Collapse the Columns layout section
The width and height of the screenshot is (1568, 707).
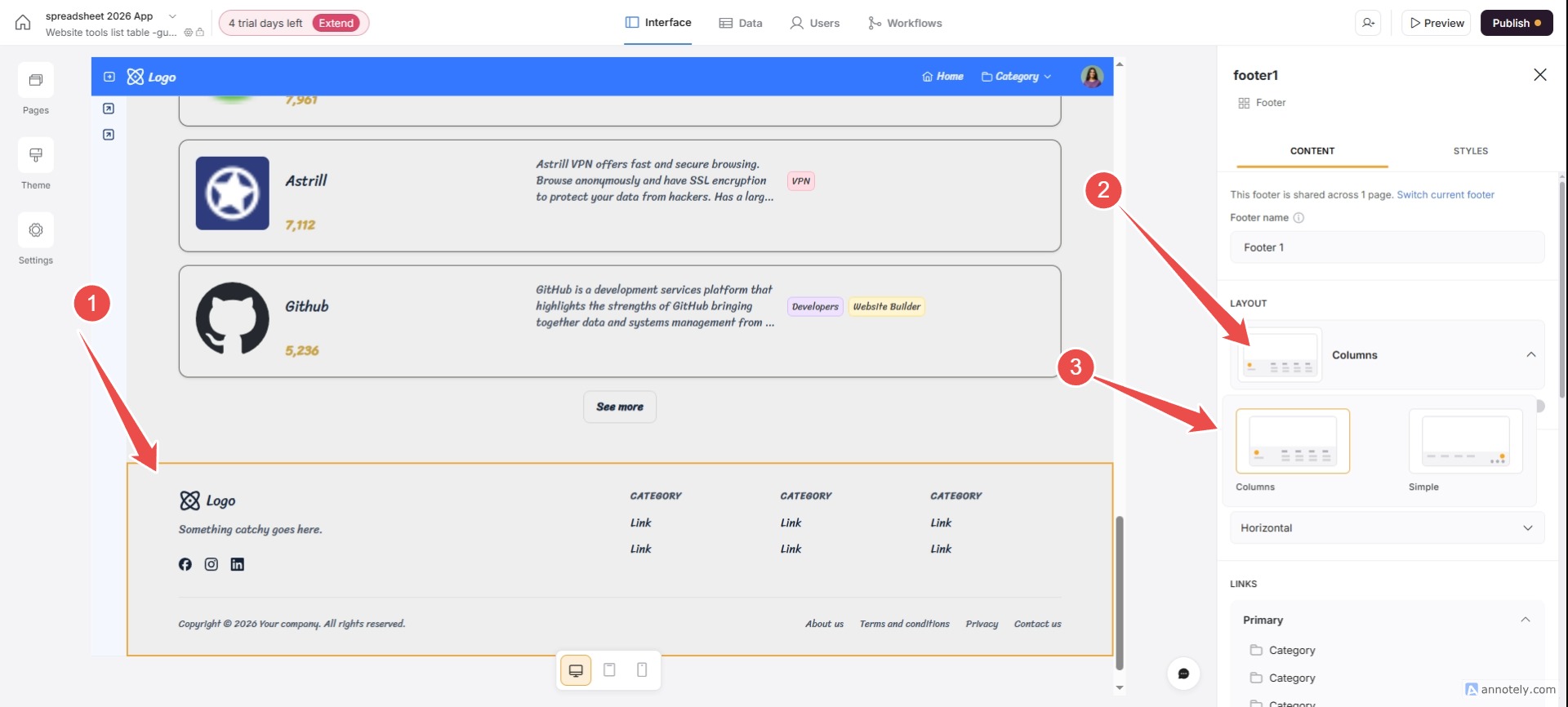[1530, 355]
